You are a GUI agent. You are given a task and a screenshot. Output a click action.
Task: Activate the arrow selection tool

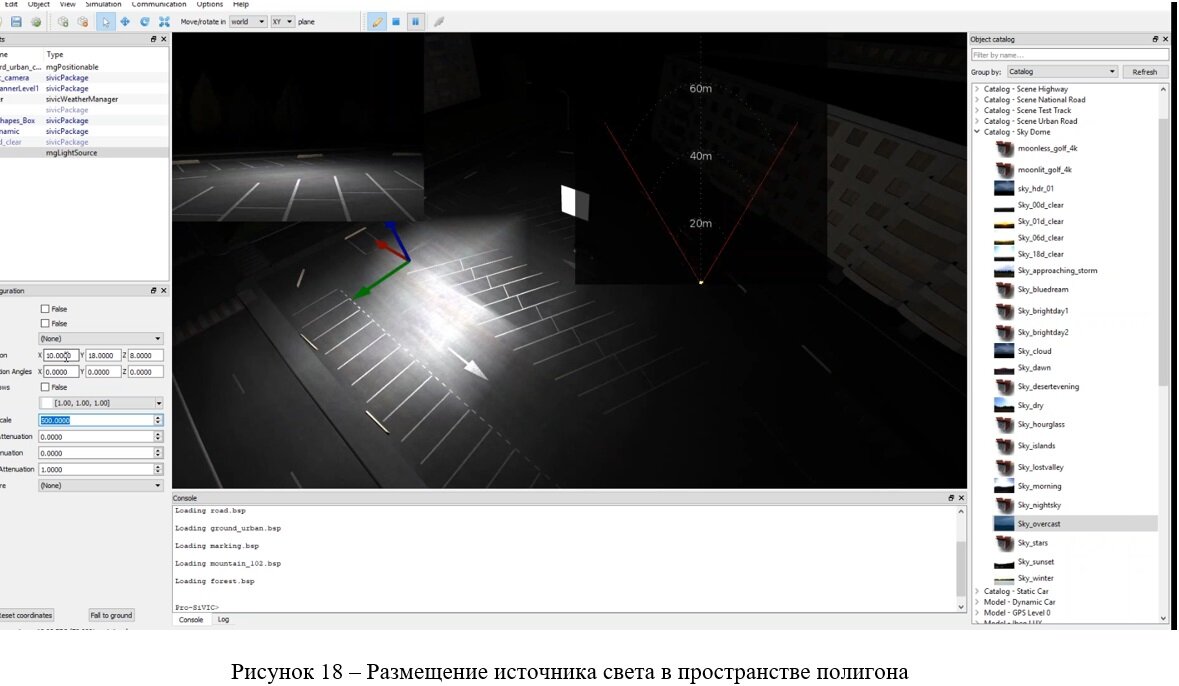[105, 22]
